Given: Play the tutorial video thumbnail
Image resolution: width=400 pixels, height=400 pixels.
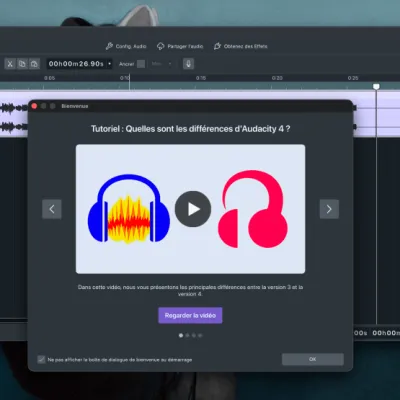Looking at the screenshot, I should (x=193, y=209).
